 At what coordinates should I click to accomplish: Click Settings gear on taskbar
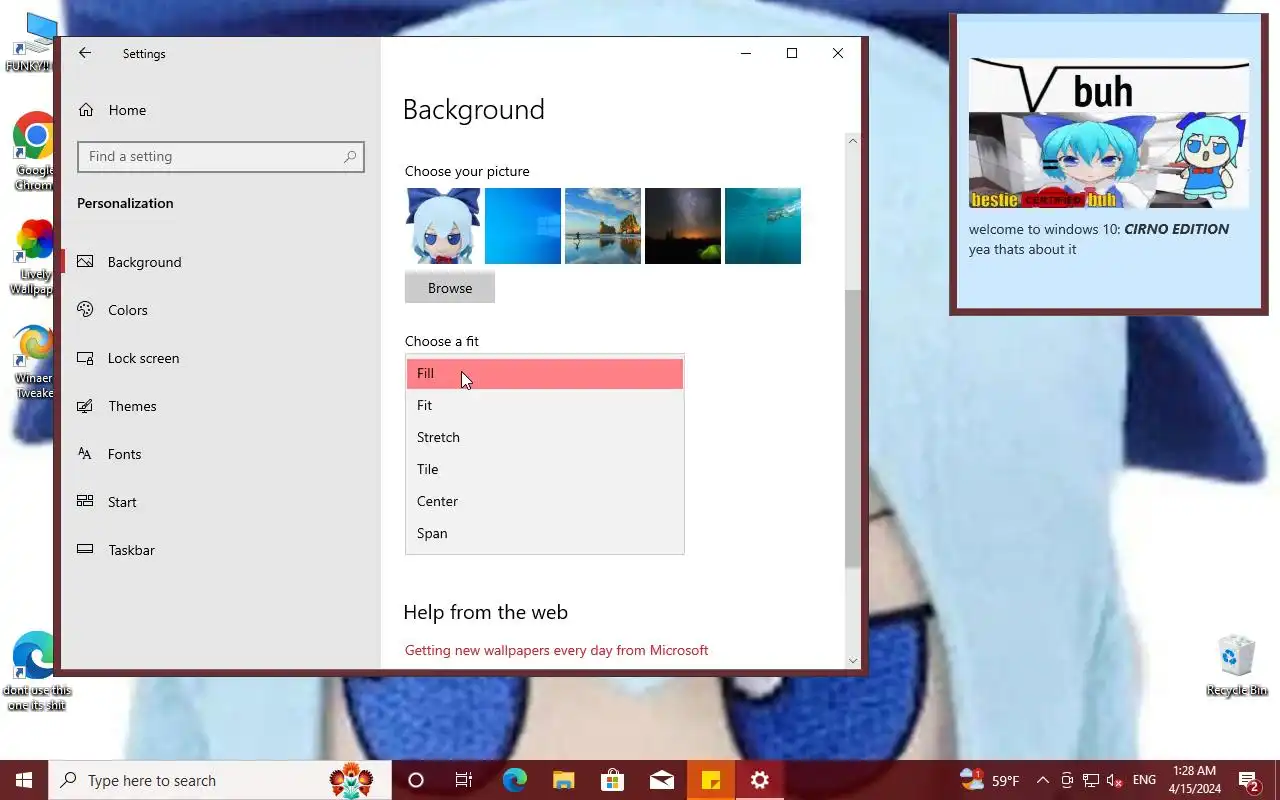coord(760,780)
